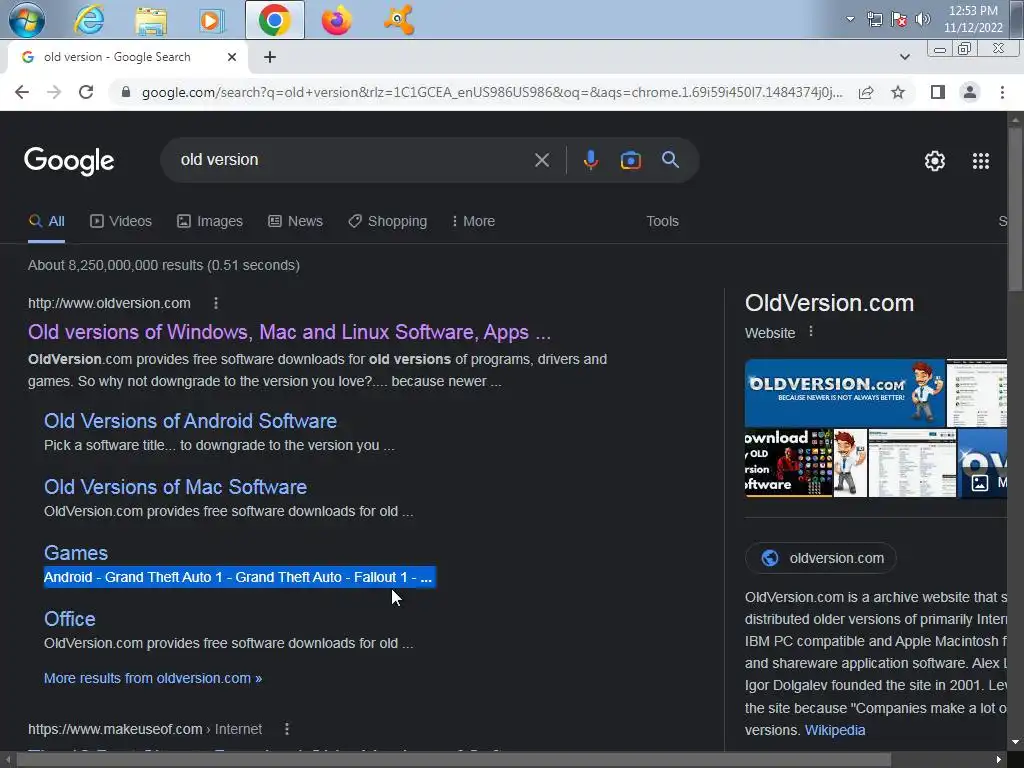The width and height of the screenshot is (1024, 768).
Task: Open the volume speaker tray icon
Action: pos(922,19)
